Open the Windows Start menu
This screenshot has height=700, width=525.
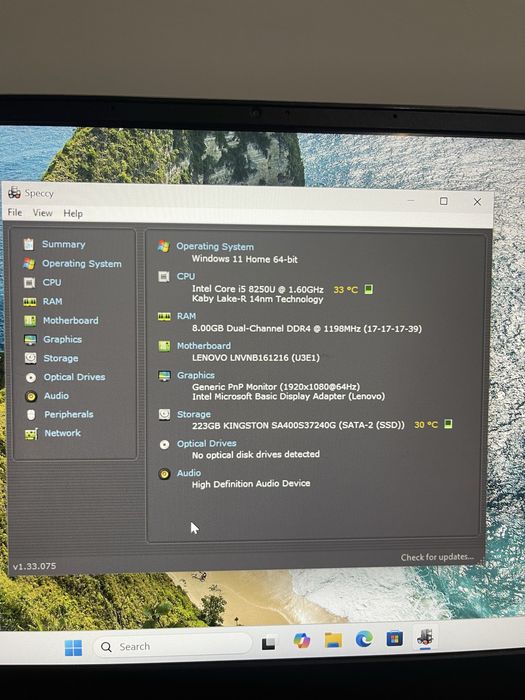point(73,647)
